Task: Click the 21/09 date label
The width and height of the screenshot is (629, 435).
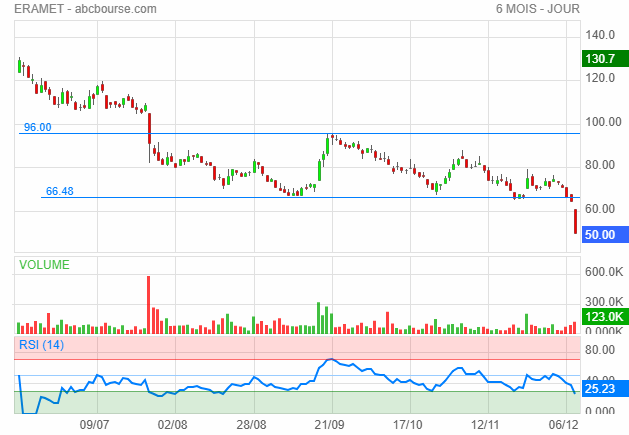Action: coord(329,425)
